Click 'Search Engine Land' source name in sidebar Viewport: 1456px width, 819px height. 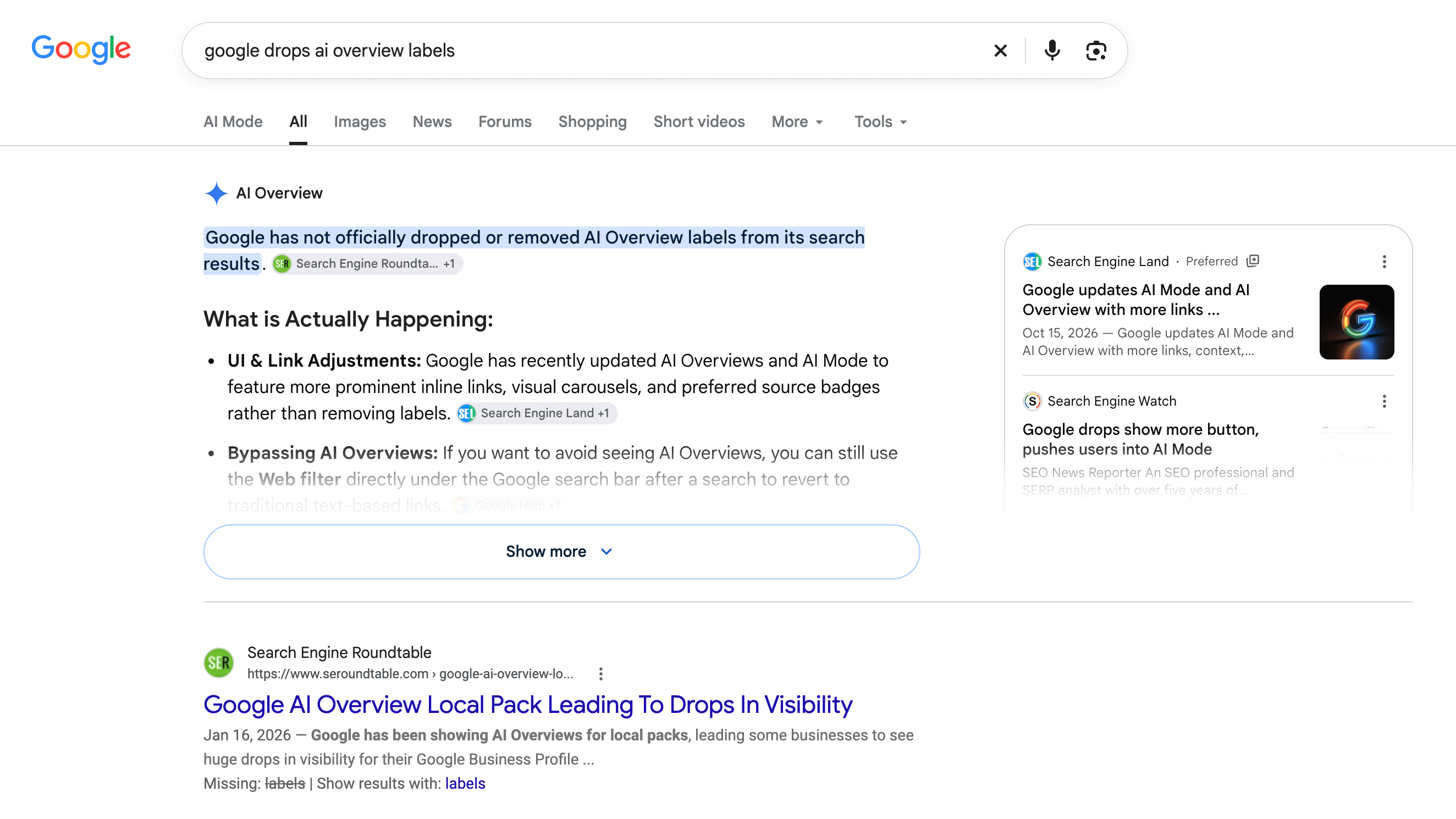tap(1108, 261)
